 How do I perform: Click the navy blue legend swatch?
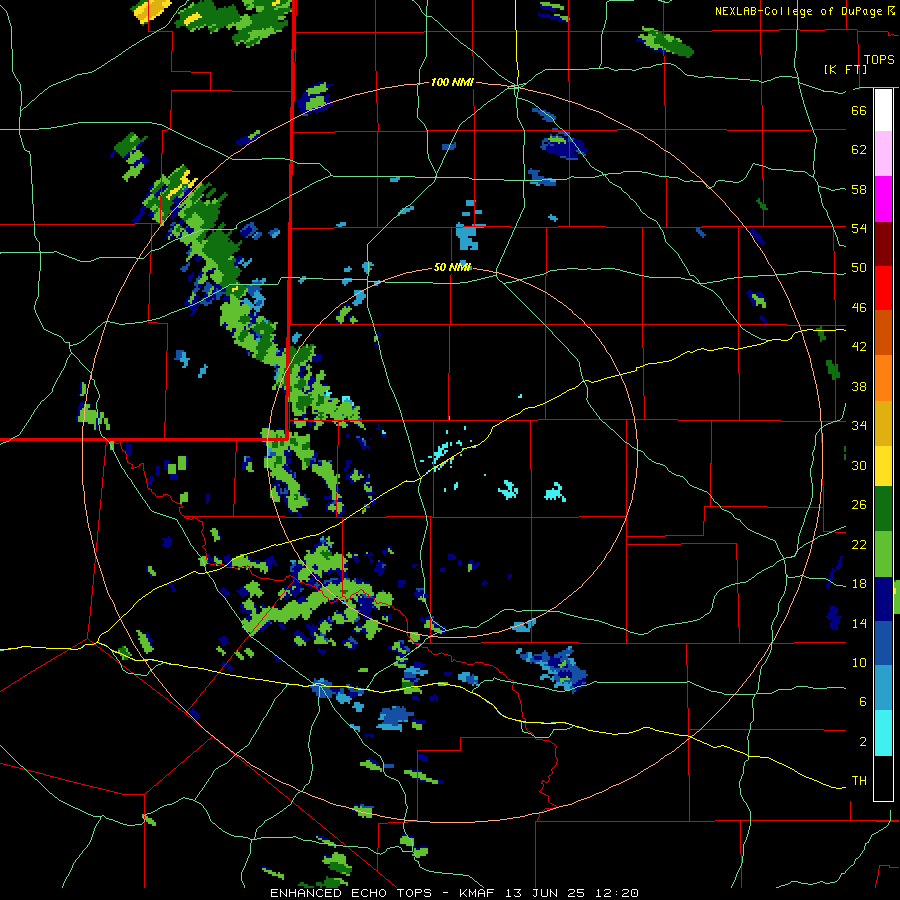(883, 599)
